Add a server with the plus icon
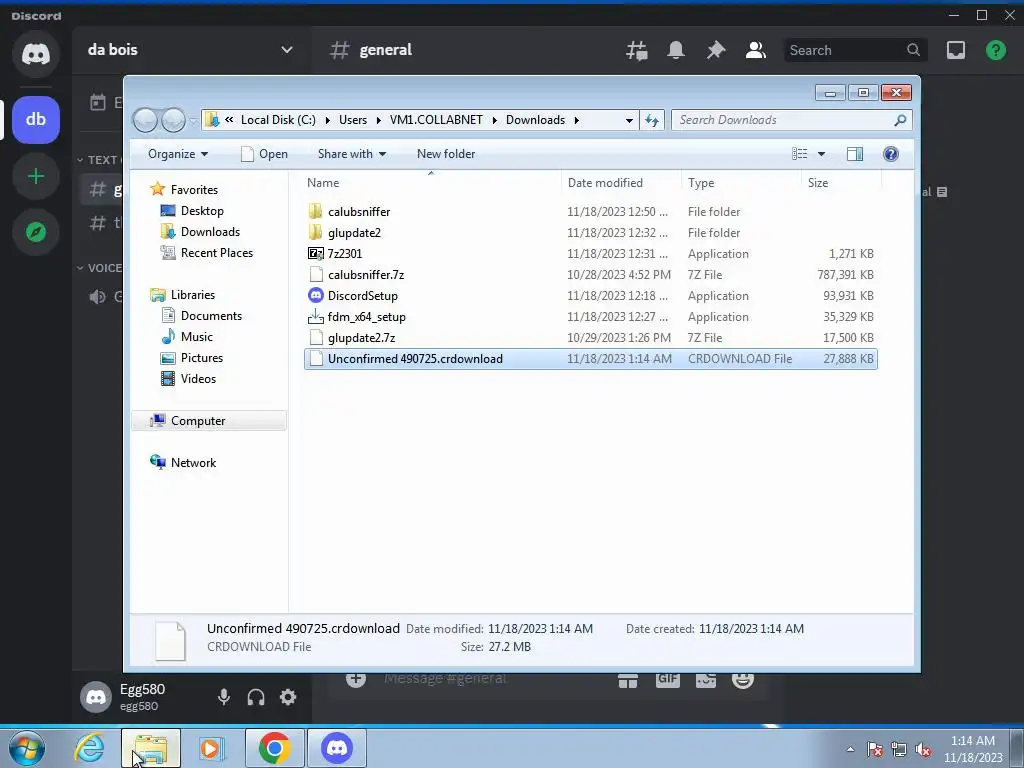The image size is (1024, 768). click(36, 176)
